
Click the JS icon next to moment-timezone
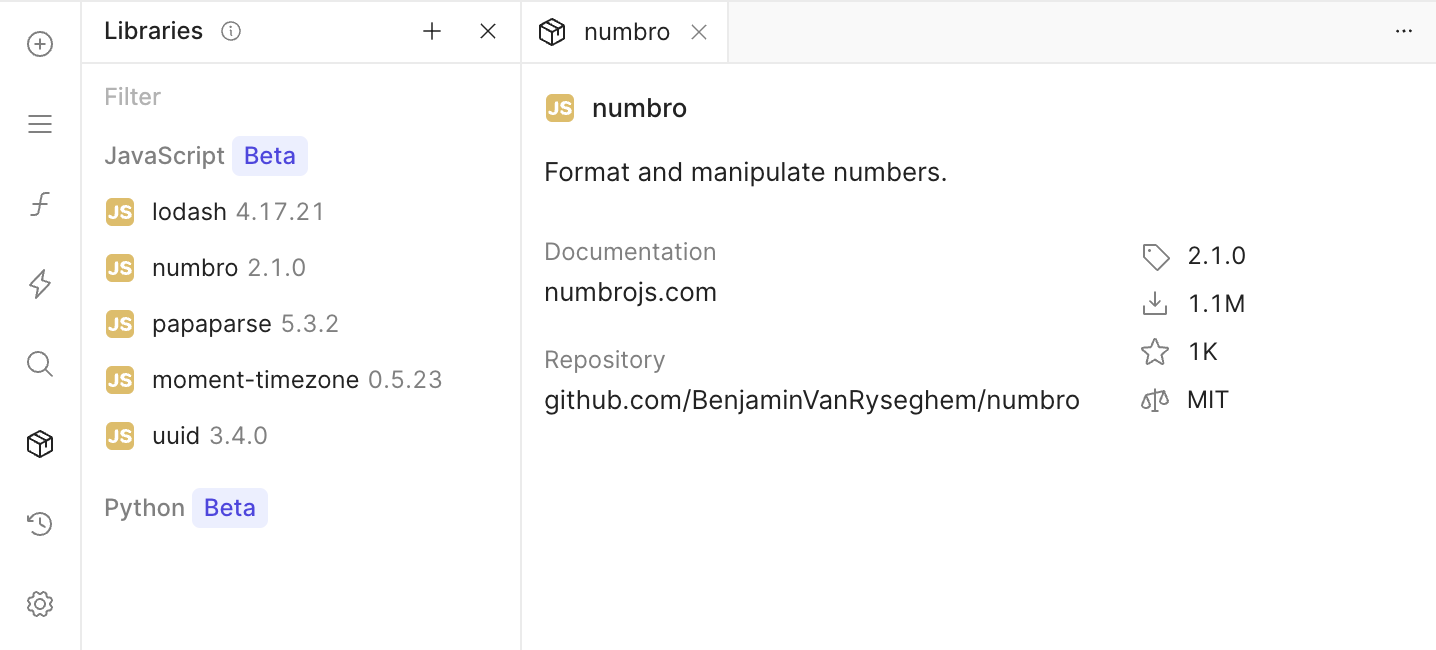pos(120,380)
